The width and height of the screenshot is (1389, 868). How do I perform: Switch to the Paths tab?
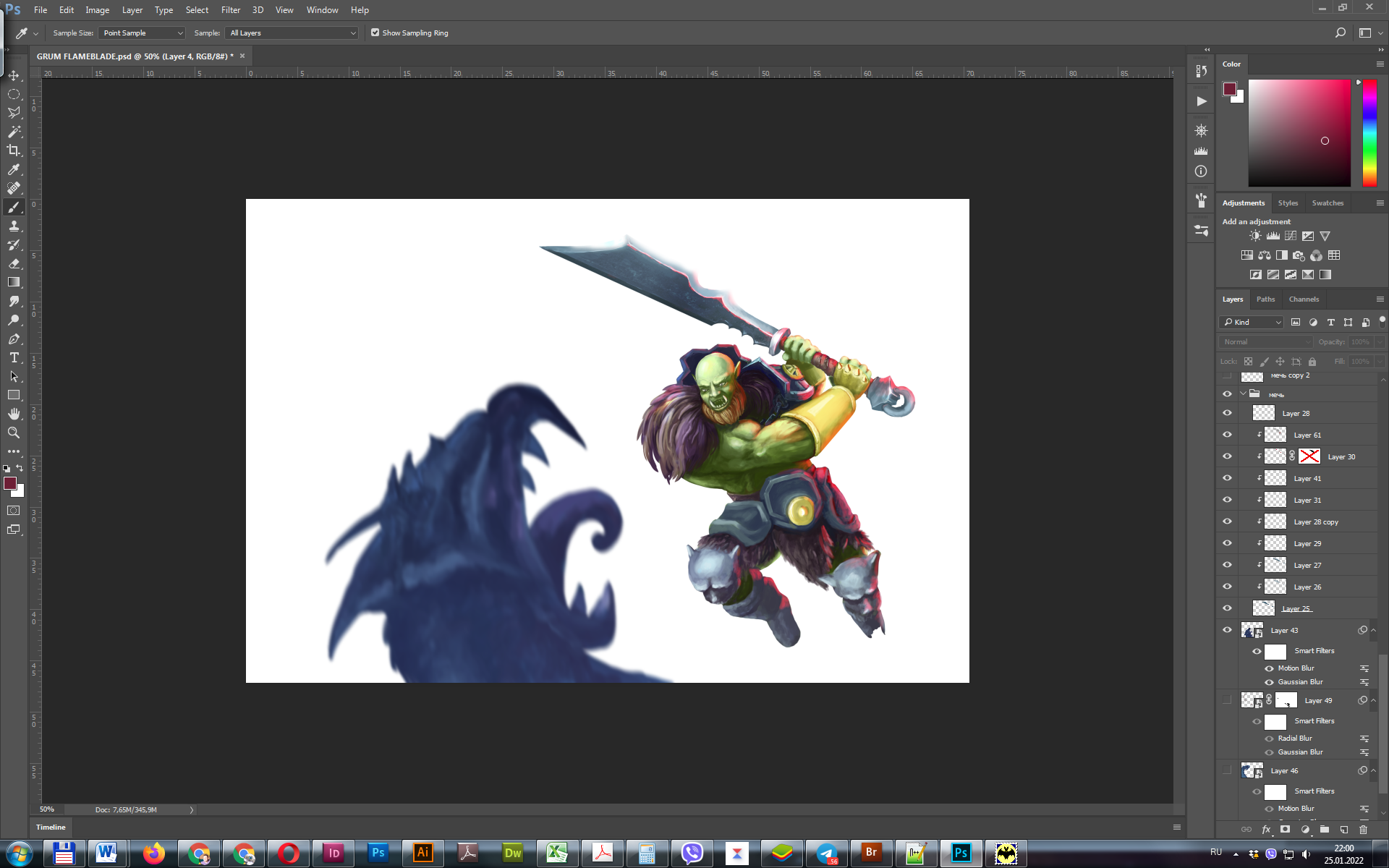coord(1265,299)
